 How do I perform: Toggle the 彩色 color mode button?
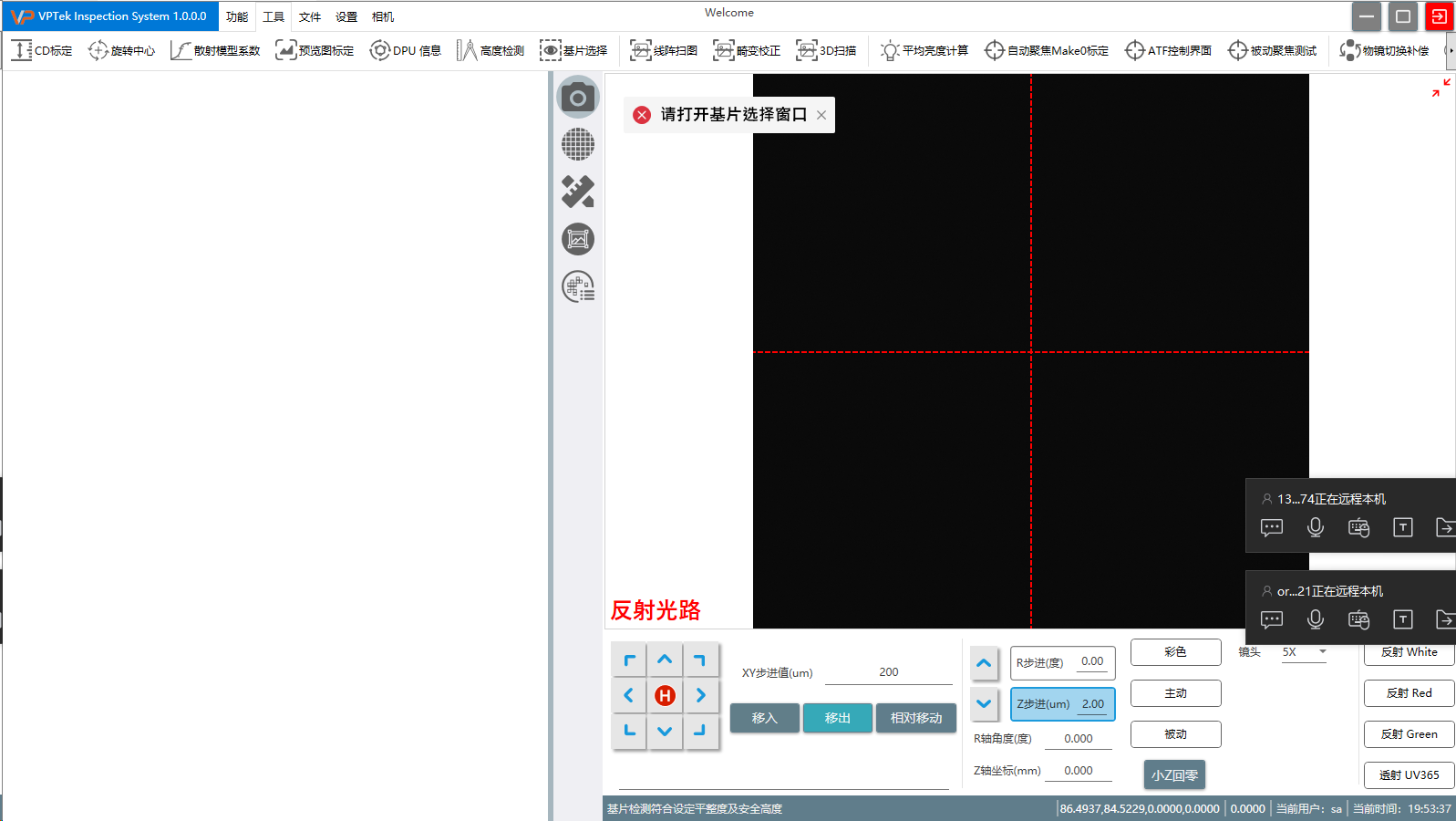[1175, 652]
